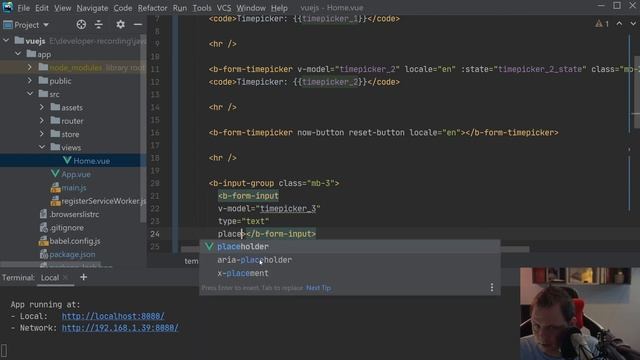Viewport: 640px width, 360px height.
Task: Click the Next Tip link in popup
Action: pos(318,288)
